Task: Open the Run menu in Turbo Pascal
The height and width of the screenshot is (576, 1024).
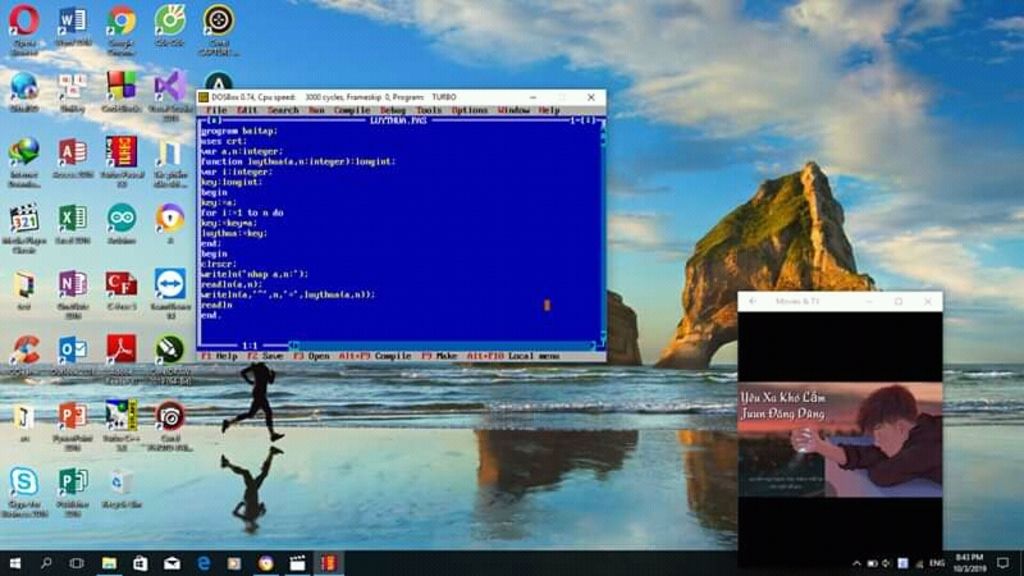Action: click(317, 110)
